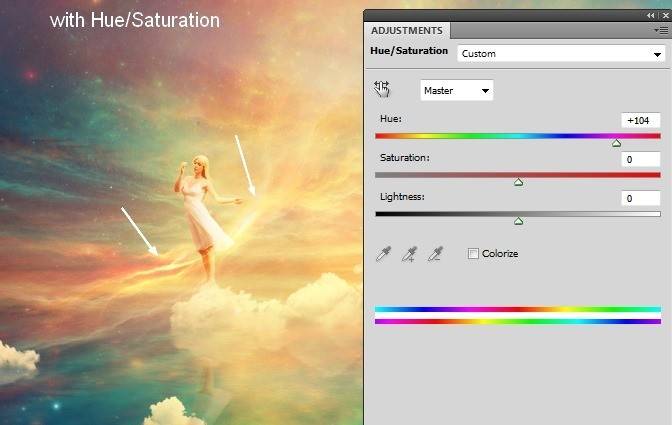Select the Add to Sample eyedropper
672x425 pixels.
pos(408,255)
